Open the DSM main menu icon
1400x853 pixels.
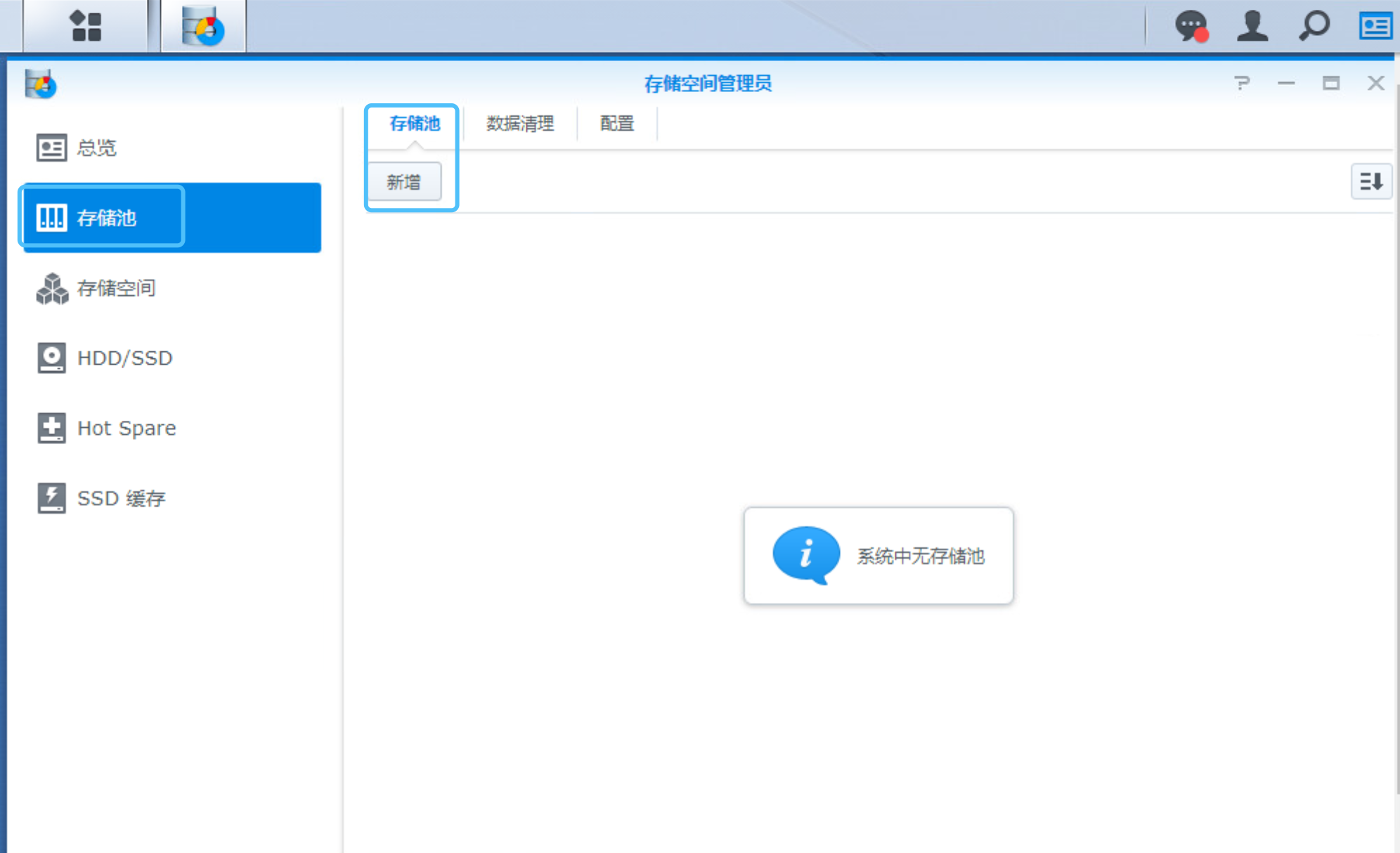point(86,26)
